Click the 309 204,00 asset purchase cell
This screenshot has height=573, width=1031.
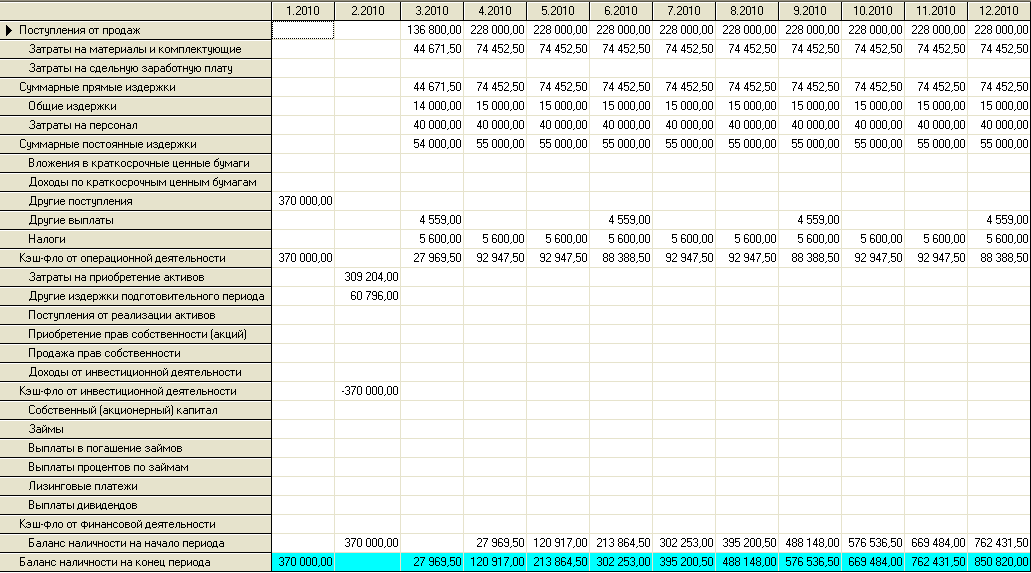[x=368, y=278]
